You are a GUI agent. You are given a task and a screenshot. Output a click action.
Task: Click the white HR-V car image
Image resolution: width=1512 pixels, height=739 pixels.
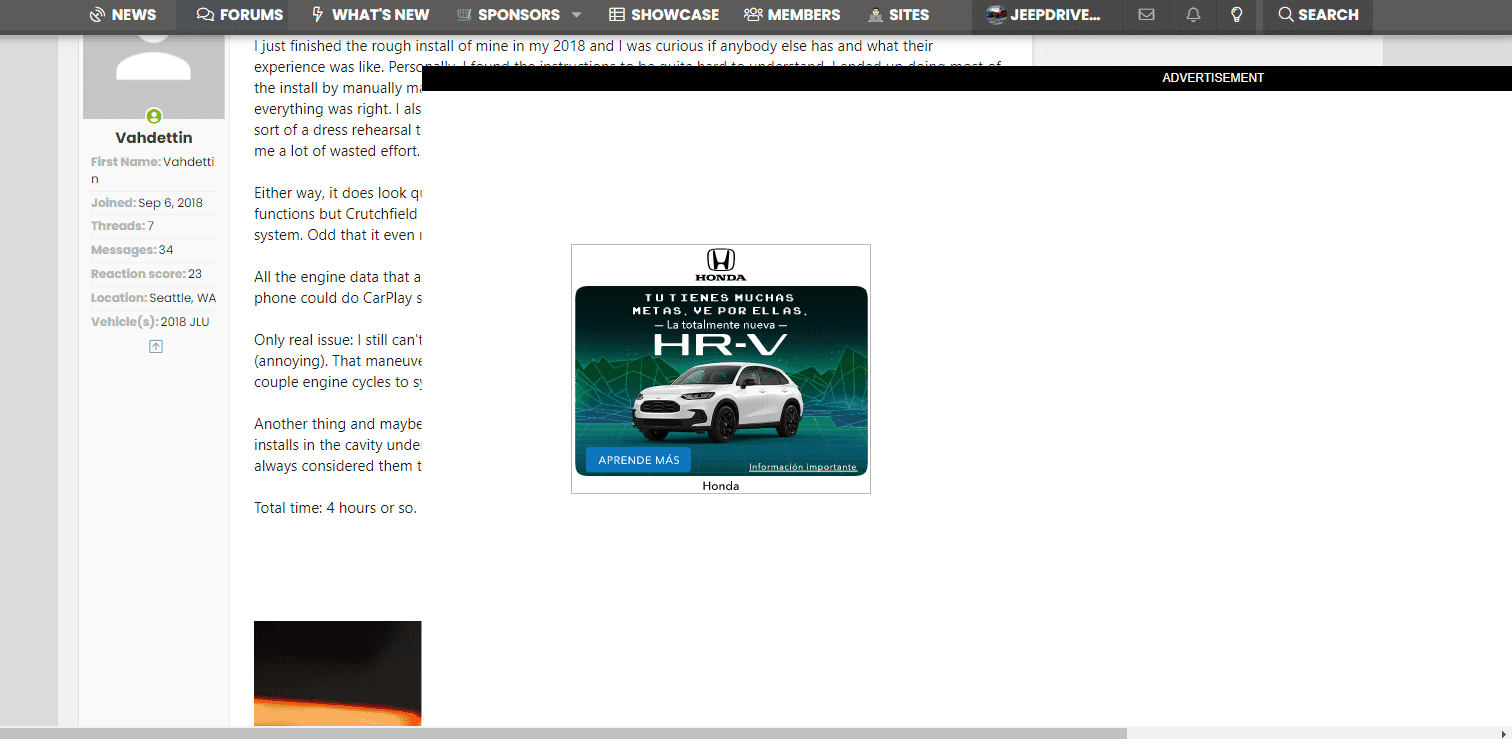pos(719,402)
